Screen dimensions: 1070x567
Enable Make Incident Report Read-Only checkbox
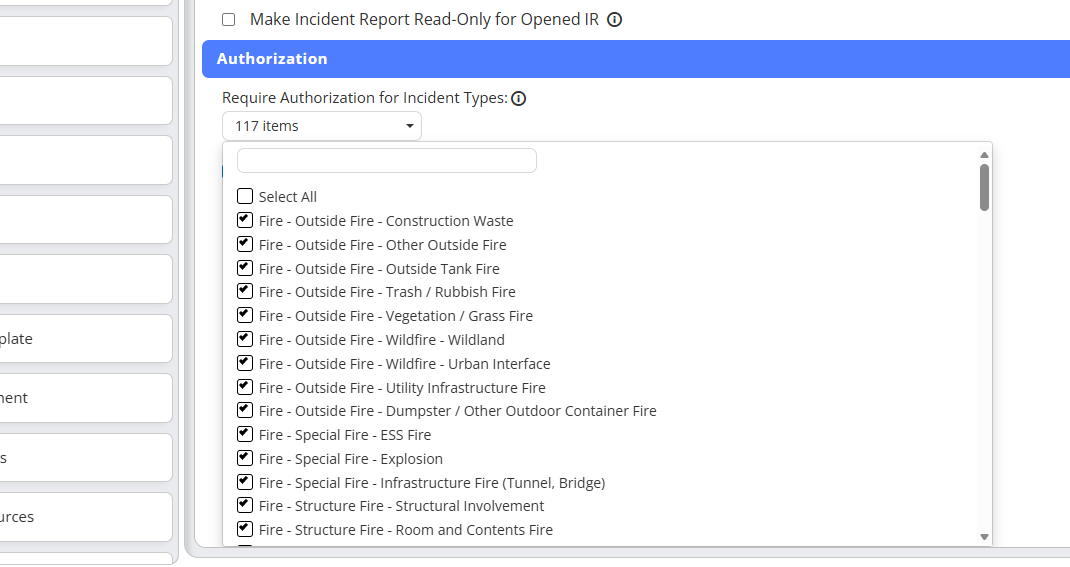tap(229, 20)
